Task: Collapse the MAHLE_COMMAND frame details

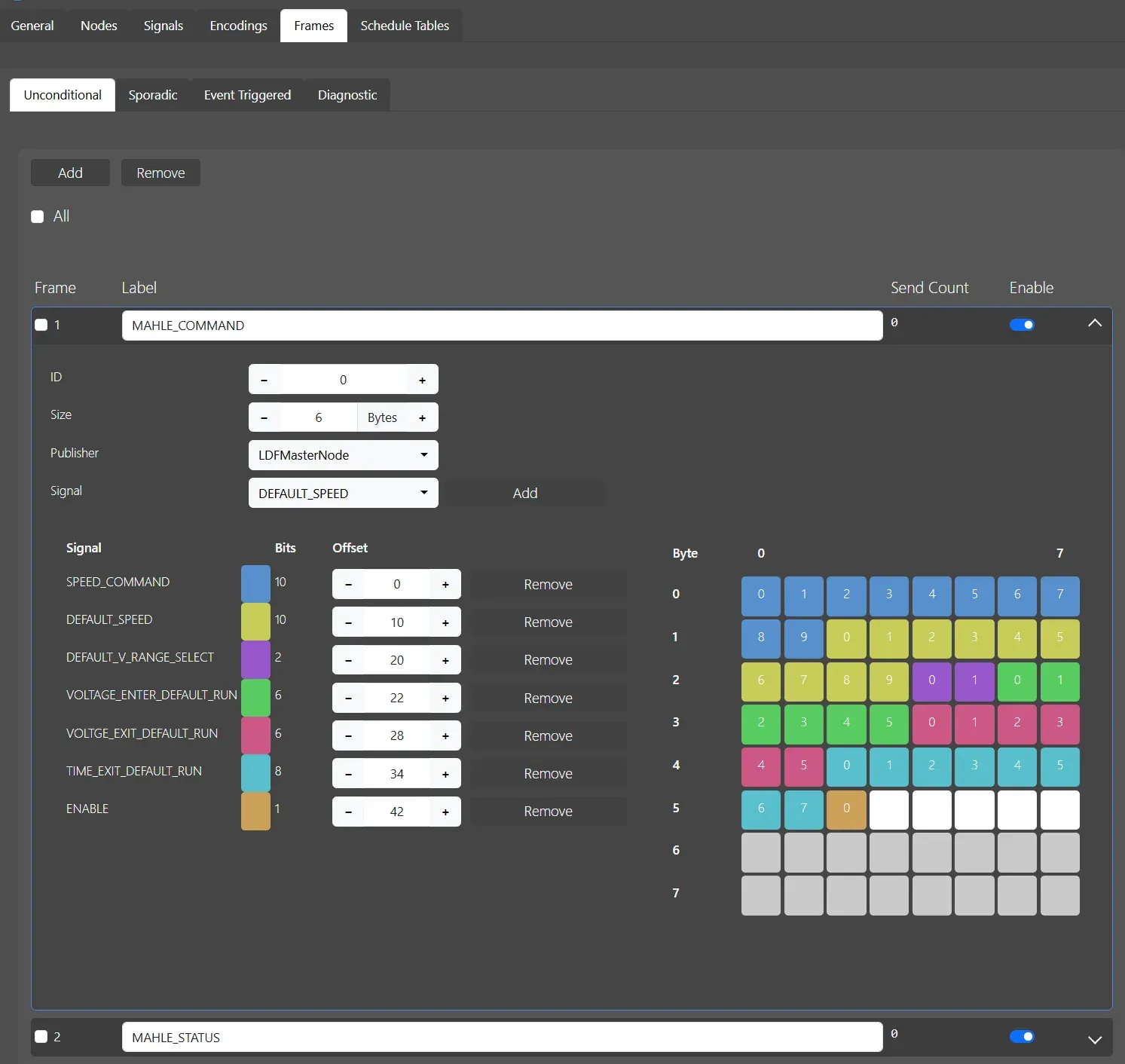Action: tap(1095, 323)
